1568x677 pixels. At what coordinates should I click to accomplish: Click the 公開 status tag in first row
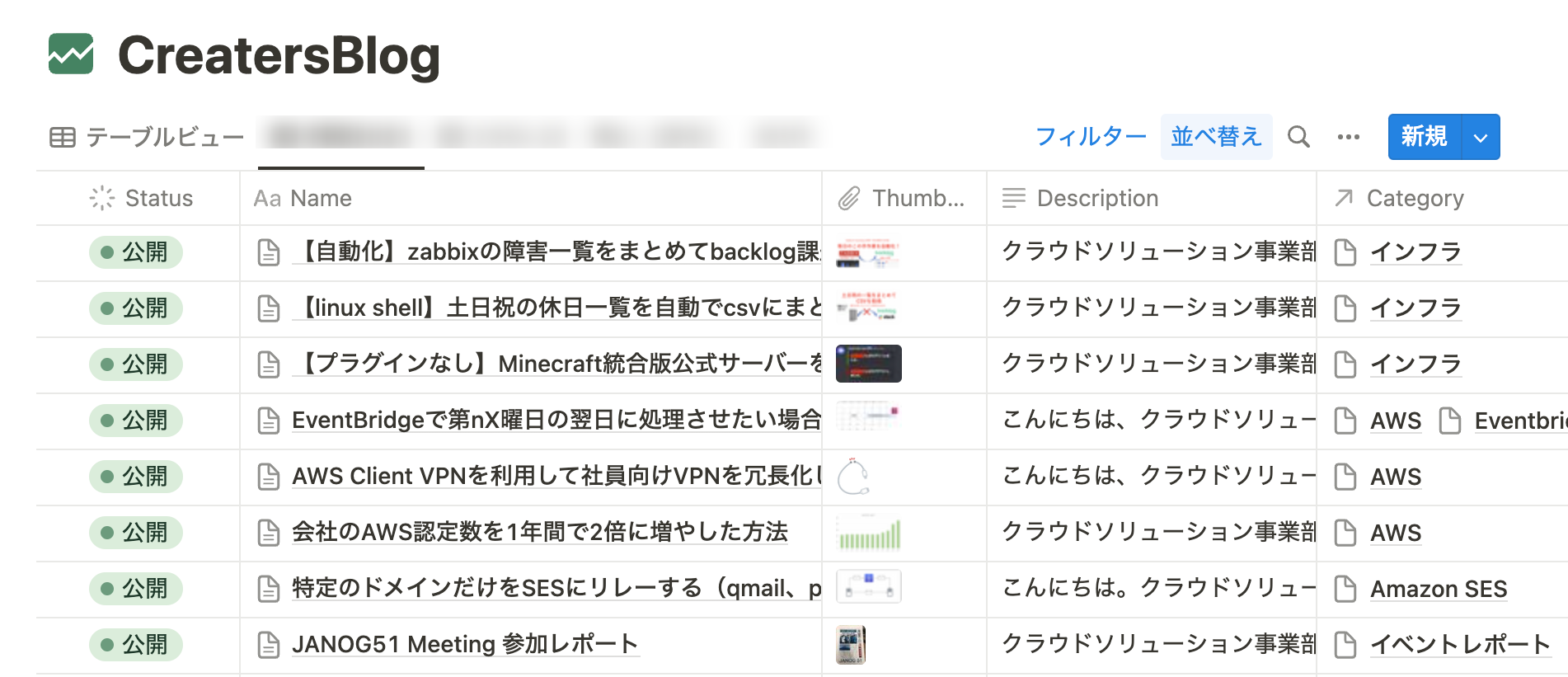[x=136, y=252]
